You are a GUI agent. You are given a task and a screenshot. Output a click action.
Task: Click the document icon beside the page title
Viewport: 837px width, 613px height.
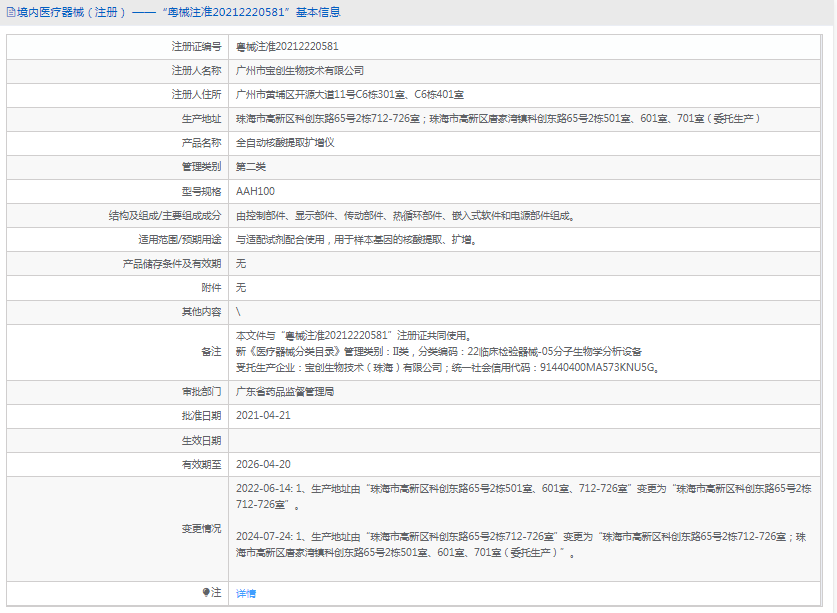coord(11,12)
